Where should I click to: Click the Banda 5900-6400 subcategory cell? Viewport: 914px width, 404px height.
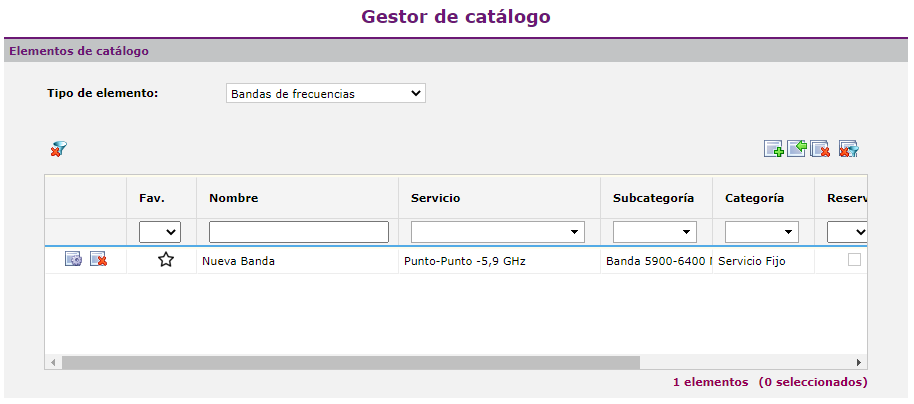pyautogui.click(x=656, y=261)
